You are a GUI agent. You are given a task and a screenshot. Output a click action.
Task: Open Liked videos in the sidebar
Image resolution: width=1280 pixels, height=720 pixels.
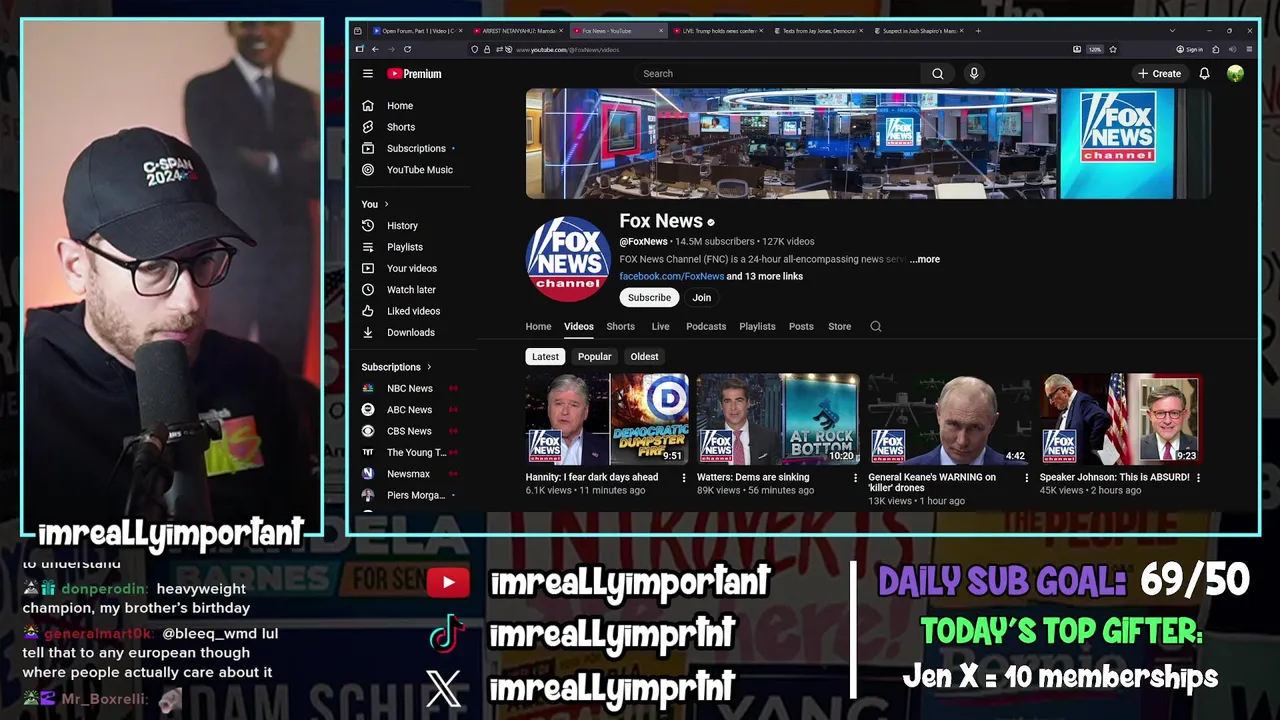[413, 311]
